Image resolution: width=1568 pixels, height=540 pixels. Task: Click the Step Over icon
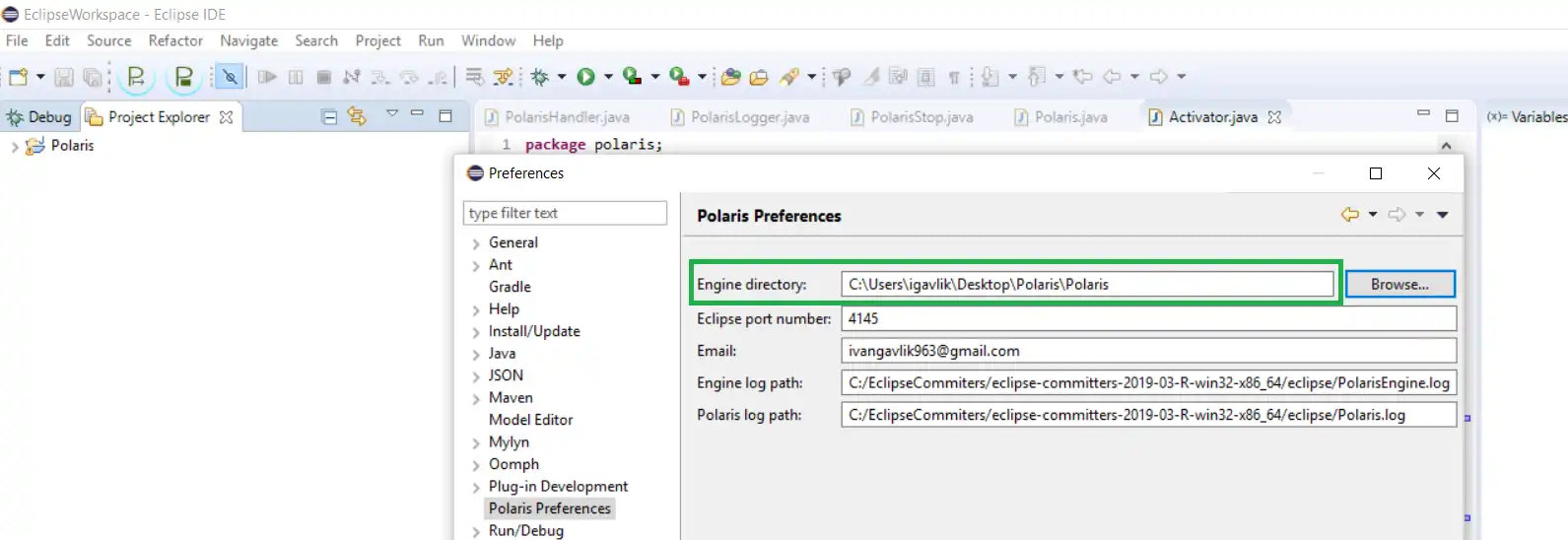tap(409, 77)
